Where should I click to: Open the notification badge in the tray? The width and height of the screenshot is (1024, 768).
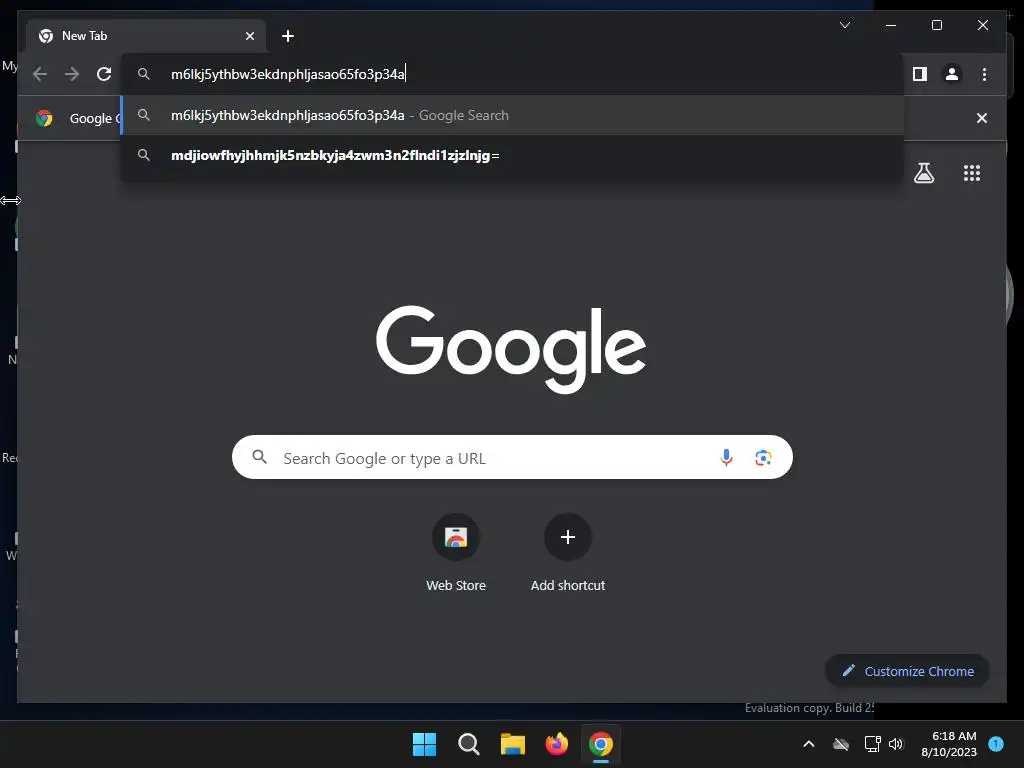point(996,744)
